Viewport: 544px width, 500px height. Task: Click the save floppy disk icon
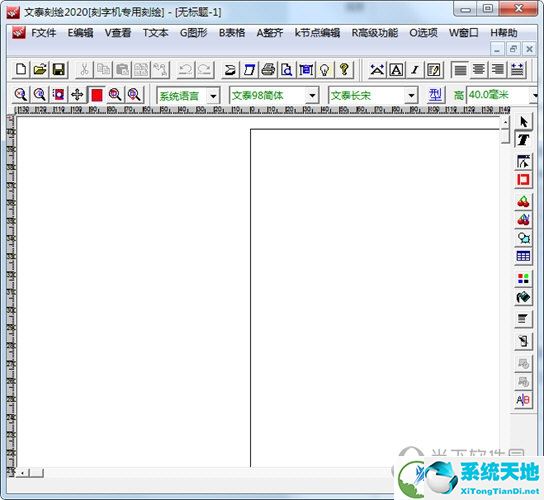59,70
